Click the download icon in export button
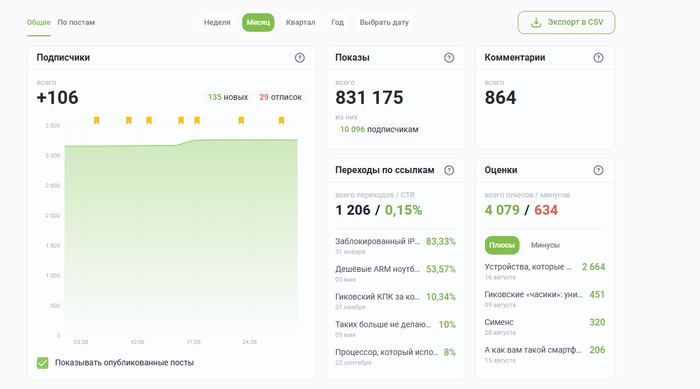 pos(536,22)
